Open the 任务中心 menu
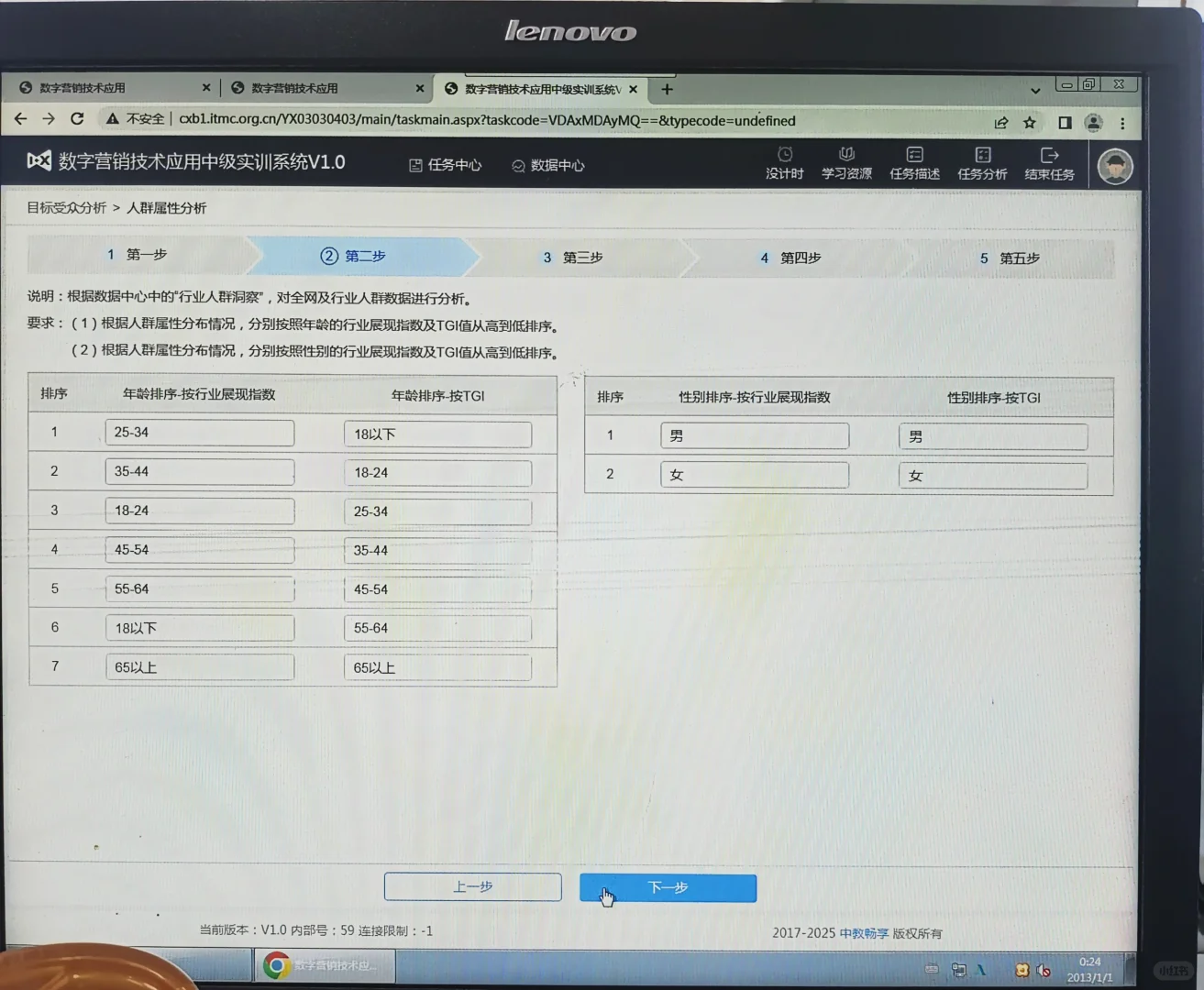1204x990 pixels. coord(445,165)
